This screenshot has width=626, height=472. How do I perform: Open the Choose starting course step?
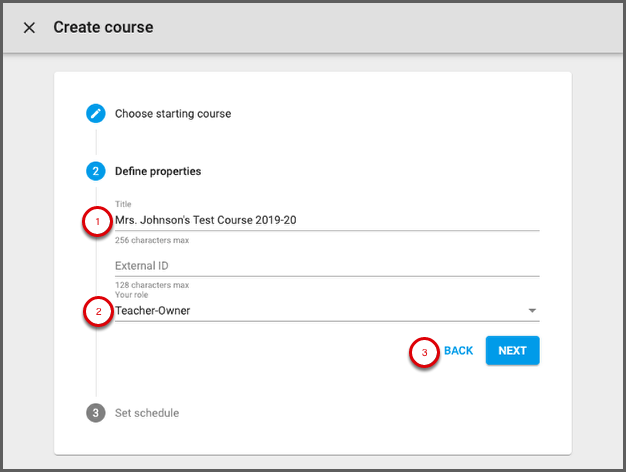coord(173,114)
